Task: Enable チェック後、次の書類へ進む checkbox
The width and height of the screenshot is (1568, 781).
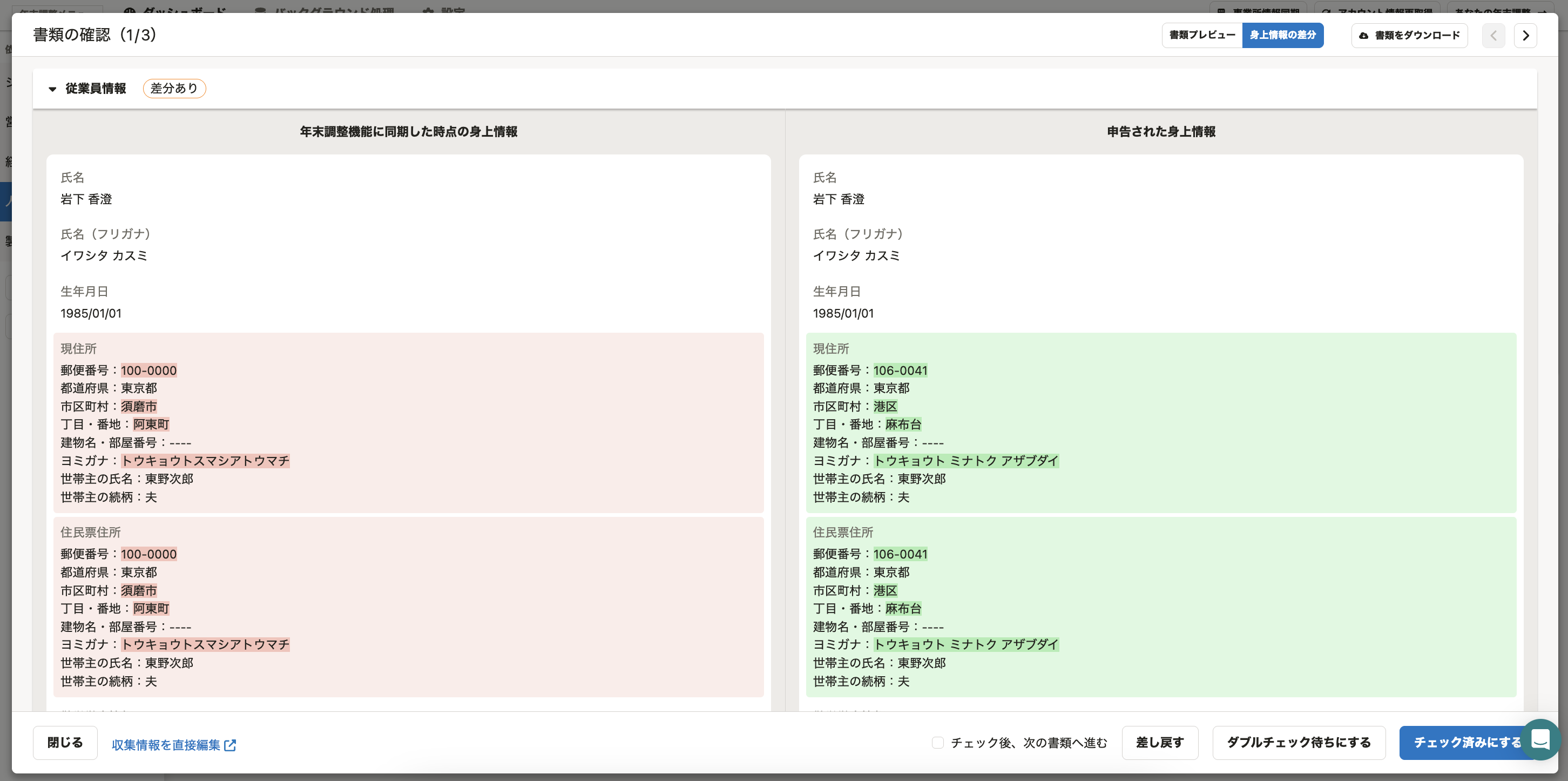Action: tap(937, 743)
